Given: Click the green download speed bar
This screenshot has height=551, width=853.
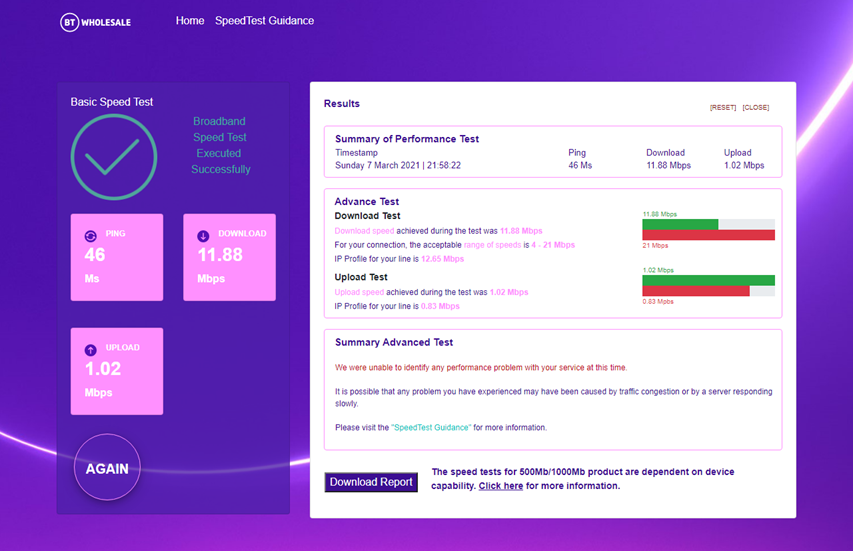Looking at the screenshot, I should pyautogui.click(x=680, y=224).
